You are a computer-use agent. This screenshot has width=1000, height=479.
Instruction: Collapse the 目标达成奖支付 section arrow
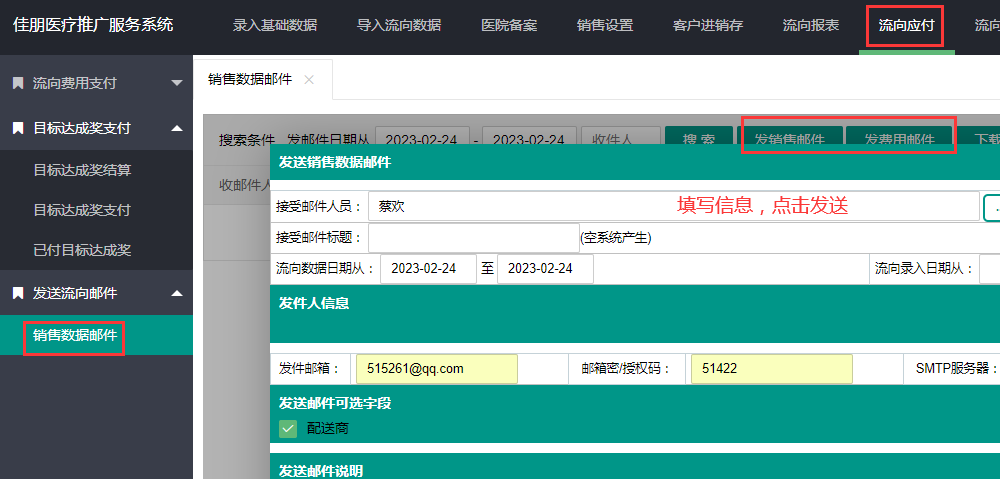[177, 128]
